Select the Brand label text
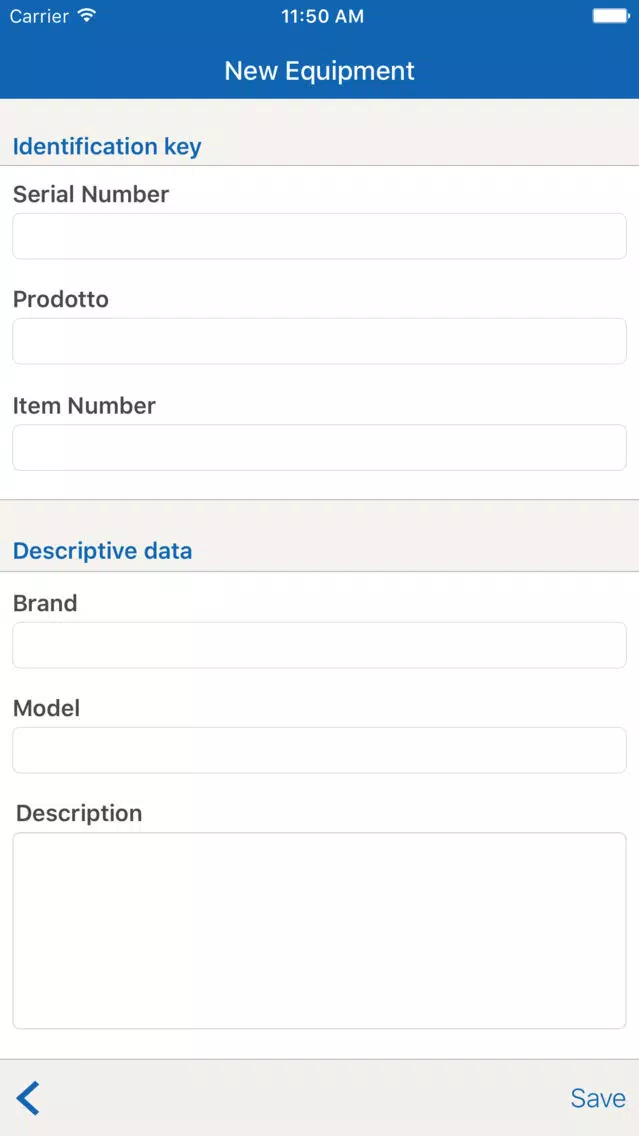 tap(45, 603)
